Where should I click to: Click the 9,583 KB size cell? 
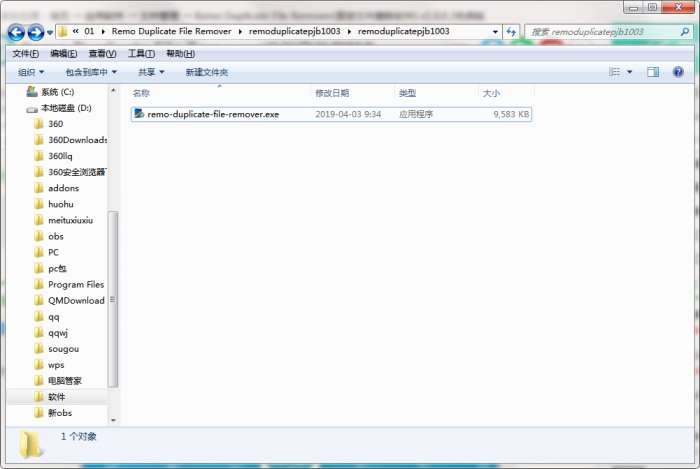[511, 114]
